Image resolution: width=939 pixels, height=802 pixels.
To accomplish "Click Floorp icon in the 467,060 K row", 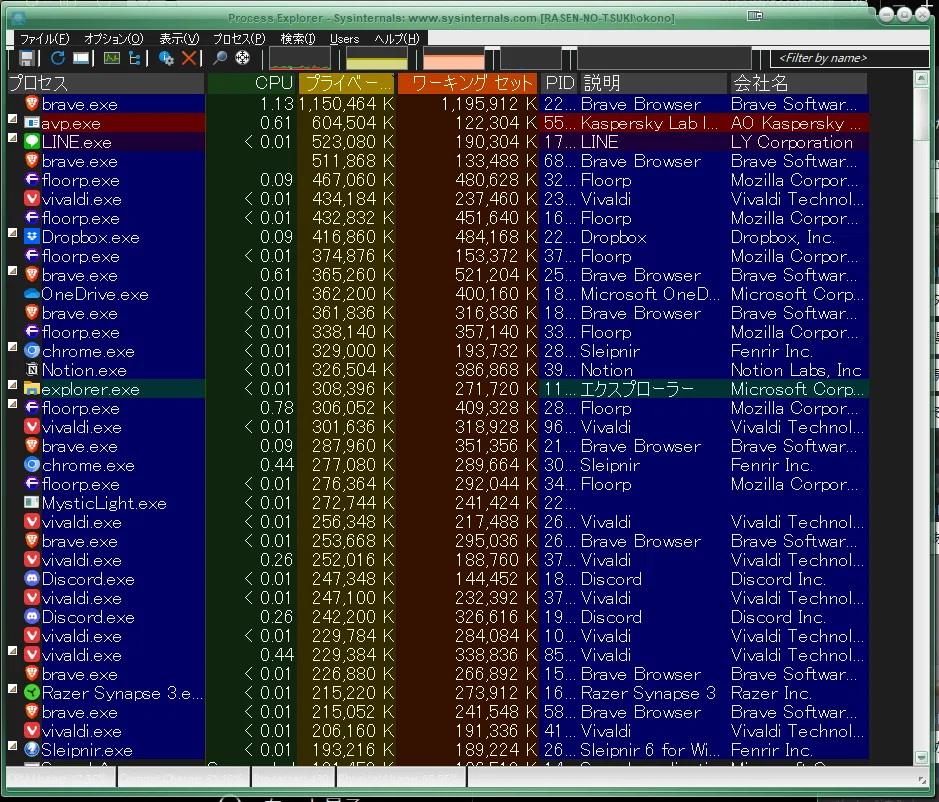I will [32, 180].
